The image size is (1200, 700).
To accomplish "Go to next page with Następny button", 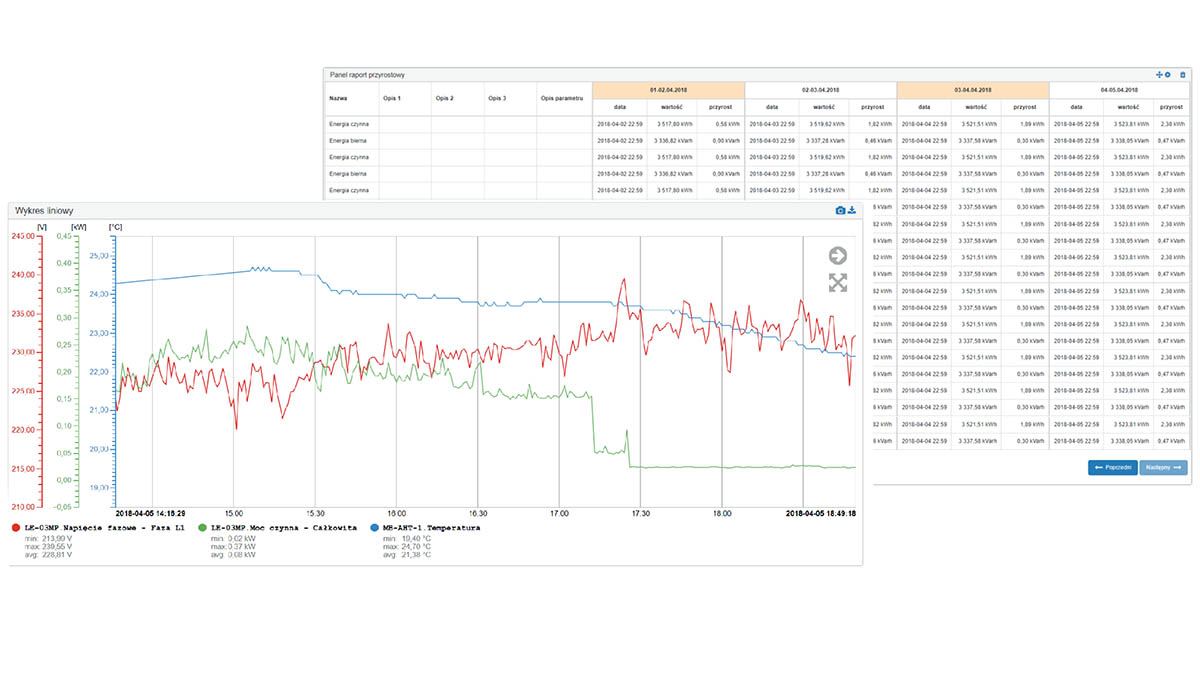I will pyautogui.click(x=1164, y=467).
